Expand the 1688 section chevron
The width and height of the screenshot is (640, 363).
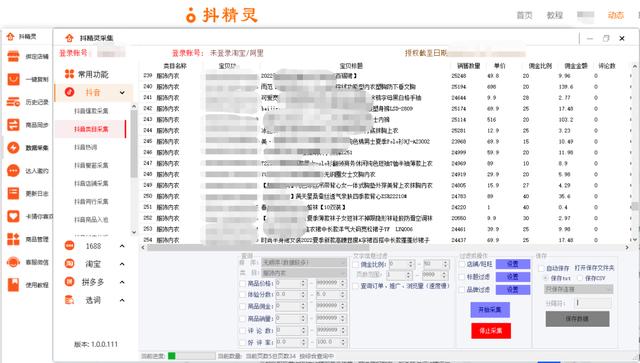122,246
